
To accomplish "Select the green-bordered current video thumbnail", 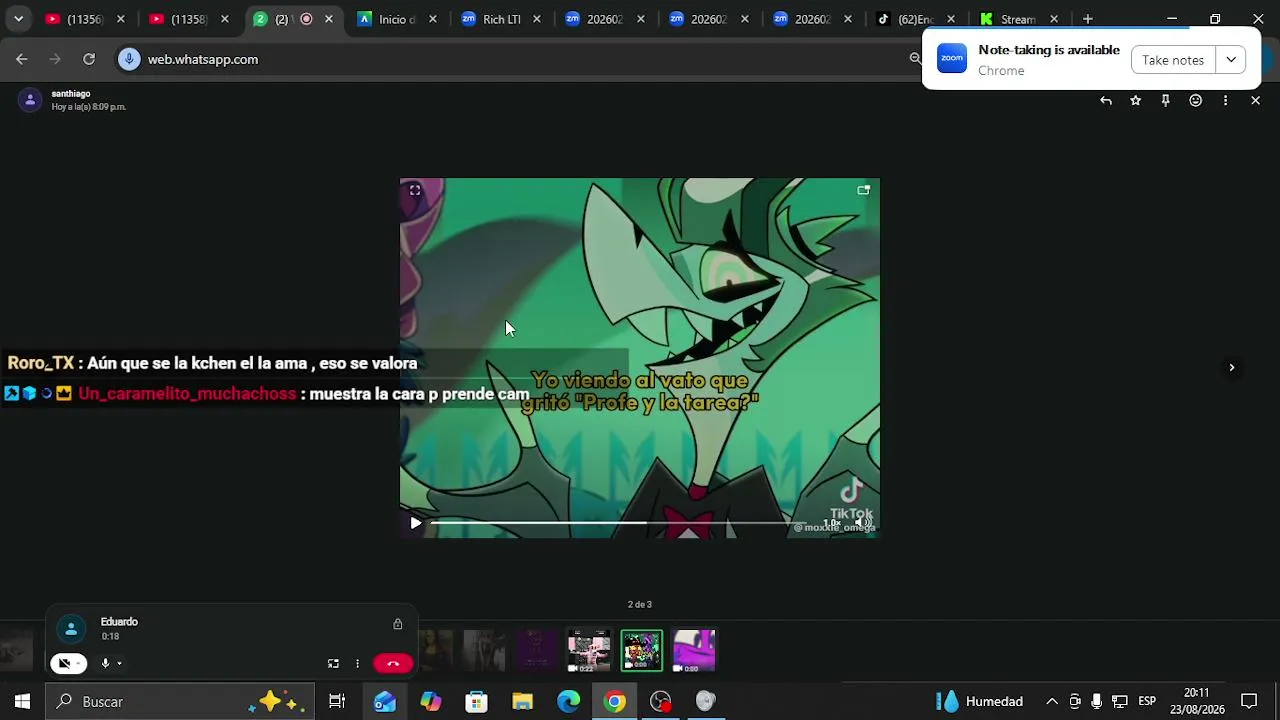I will coord(641,651).
